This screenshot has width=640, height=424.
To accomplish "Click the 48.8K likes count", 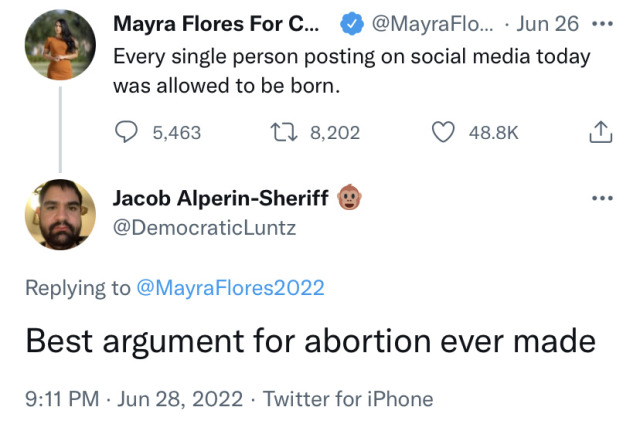I will (494, 132).
